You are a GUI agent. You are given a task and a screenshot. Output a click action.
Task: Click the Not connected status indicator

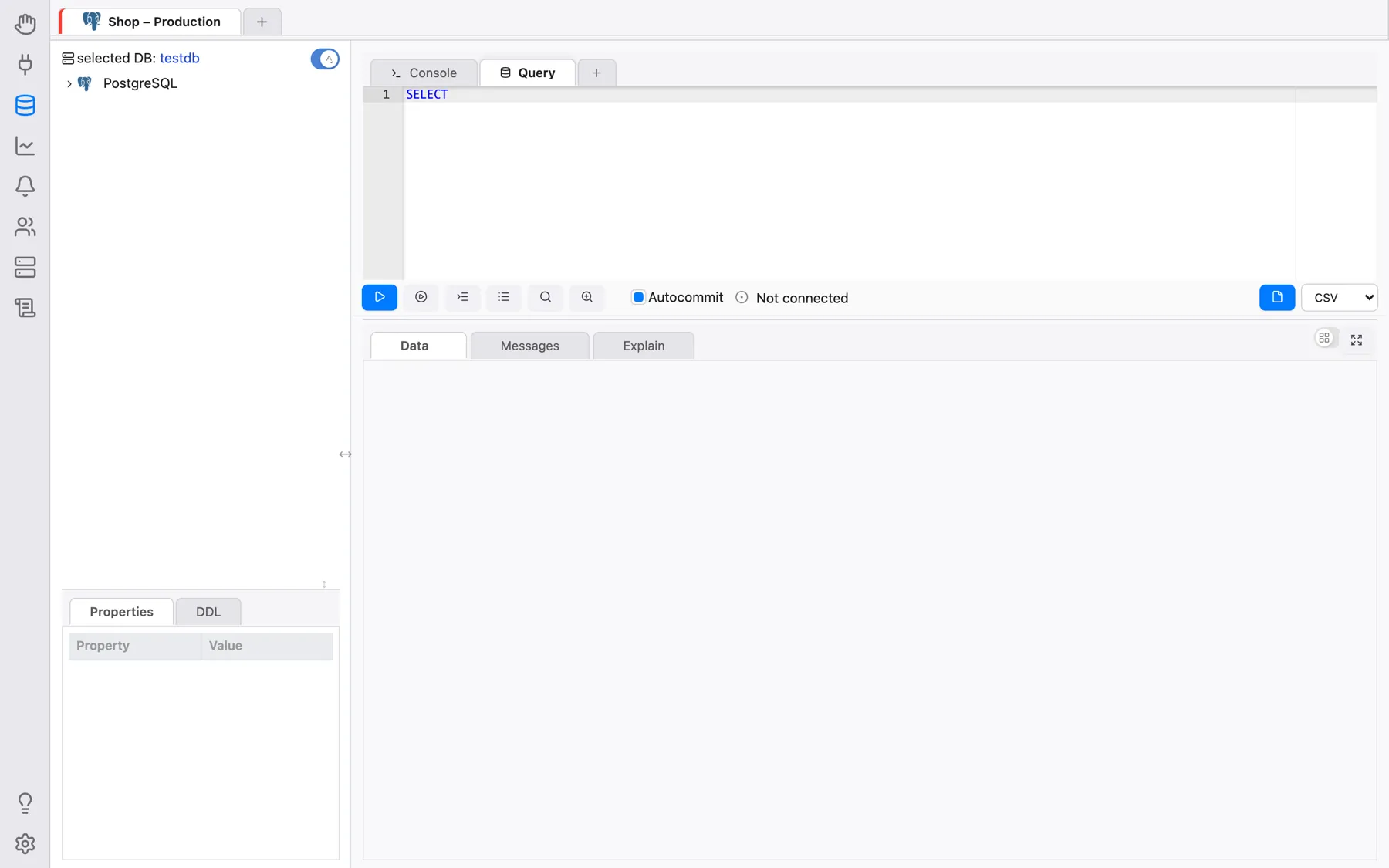[792, 298]
